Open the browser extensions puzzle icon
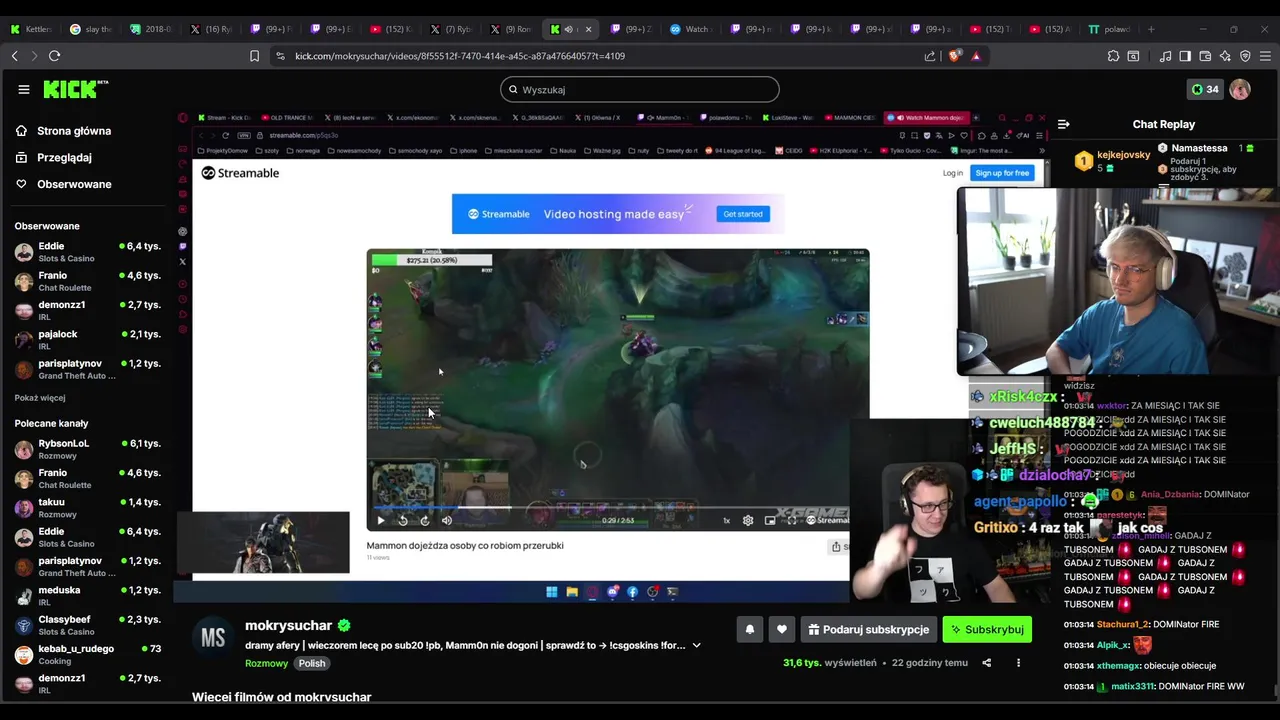The width and height of the screenshot is (1280, 720). pyautogui.click(x=1113, y=56)
